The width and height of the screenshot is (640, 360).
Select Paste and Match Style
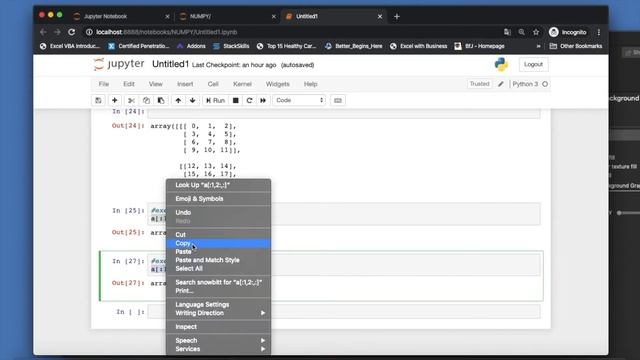pyautogui.click(x=218, y=260)
